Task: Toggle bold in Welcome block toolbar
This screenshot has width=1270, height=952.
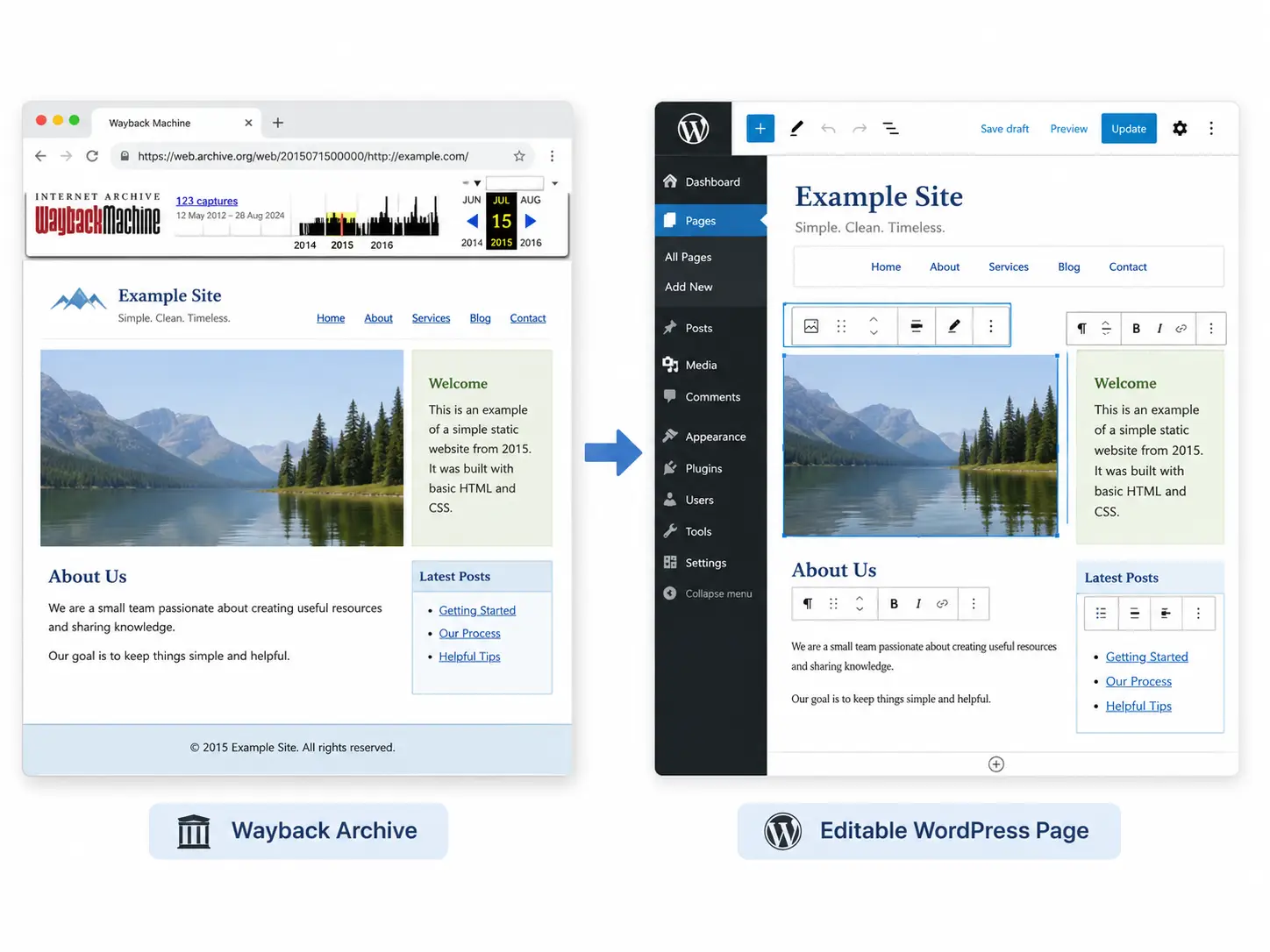Action: 1136,329
